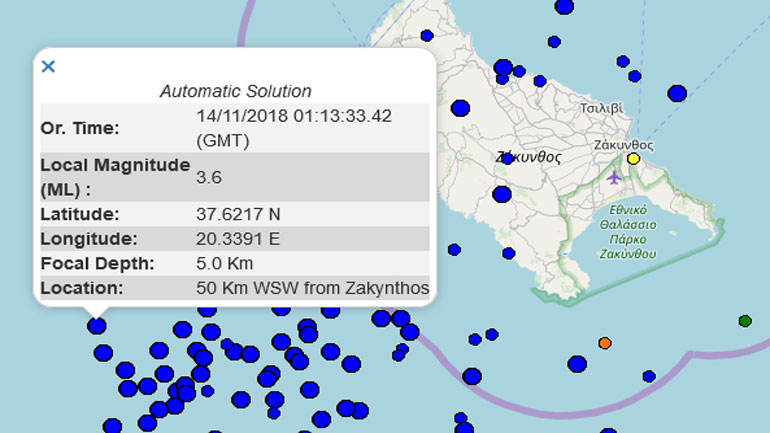Click the blue marker under the popup pointer

tap(97, 325)
